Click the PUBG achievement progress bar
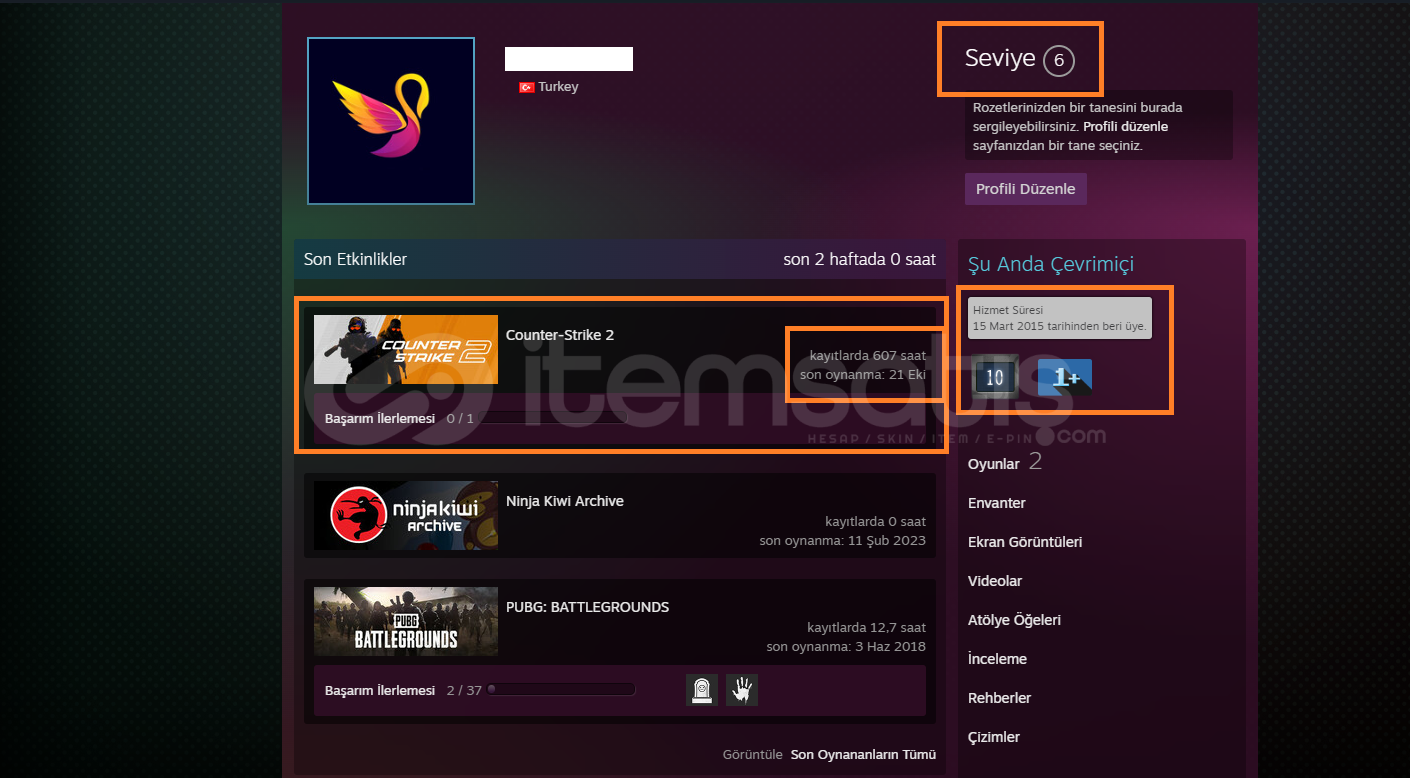This screenshot has height=778, width=1410. click(561, 689)
